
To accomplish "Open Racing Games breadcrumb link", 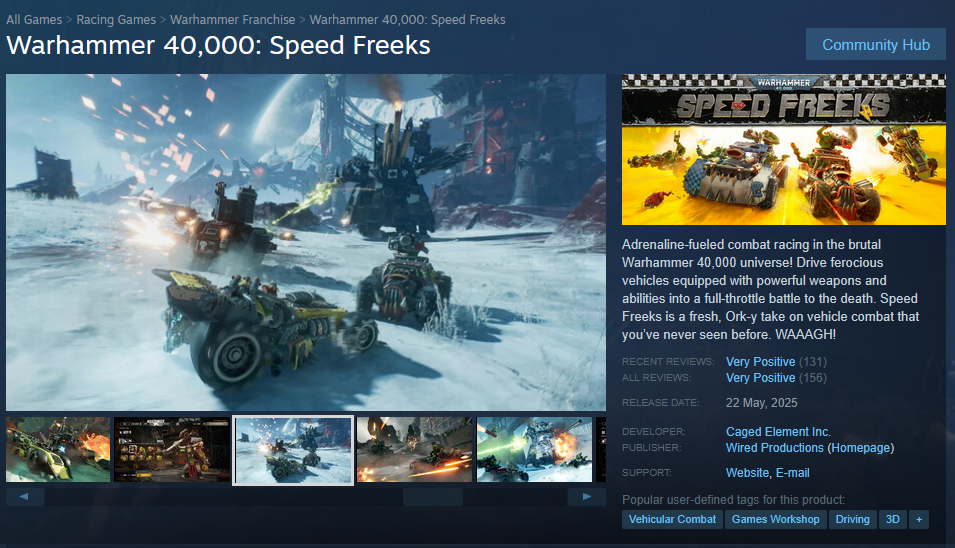I will pyautogui.click(x=116, y=19).
